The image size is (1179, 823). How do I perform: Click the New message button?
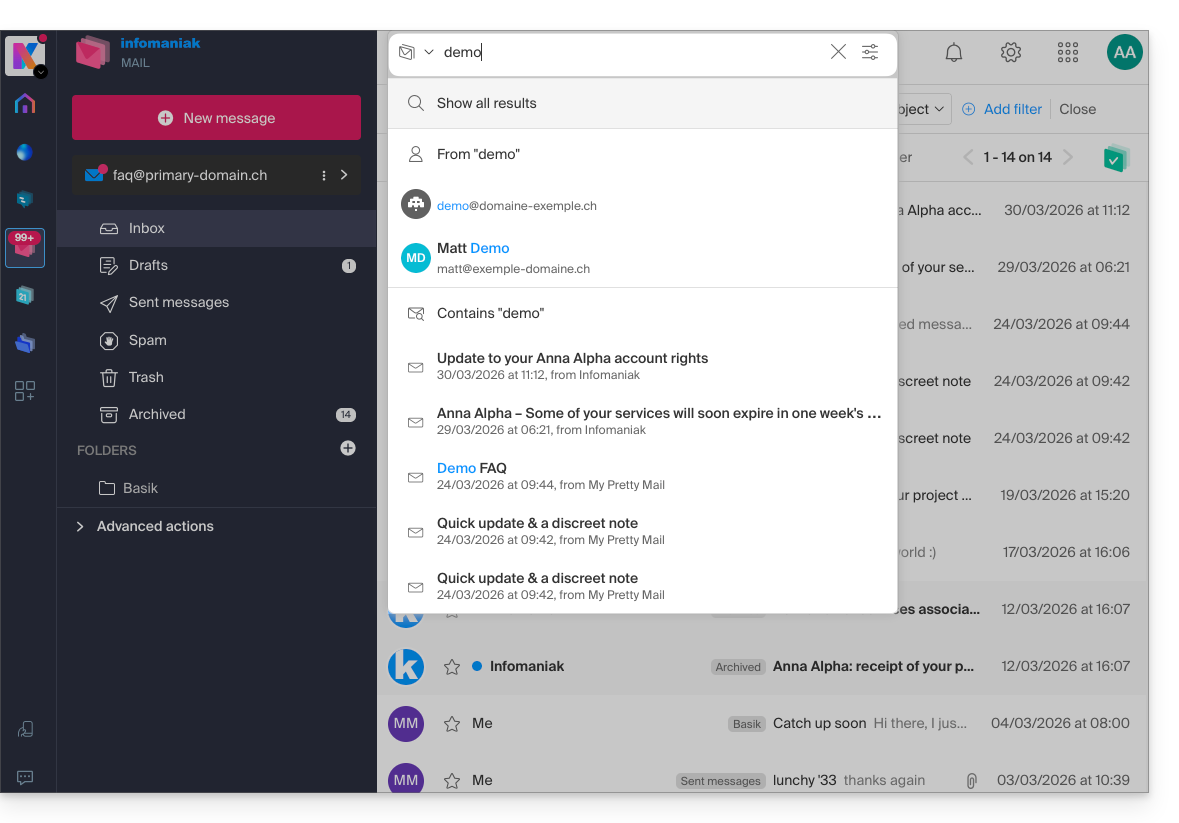(216, 118)
